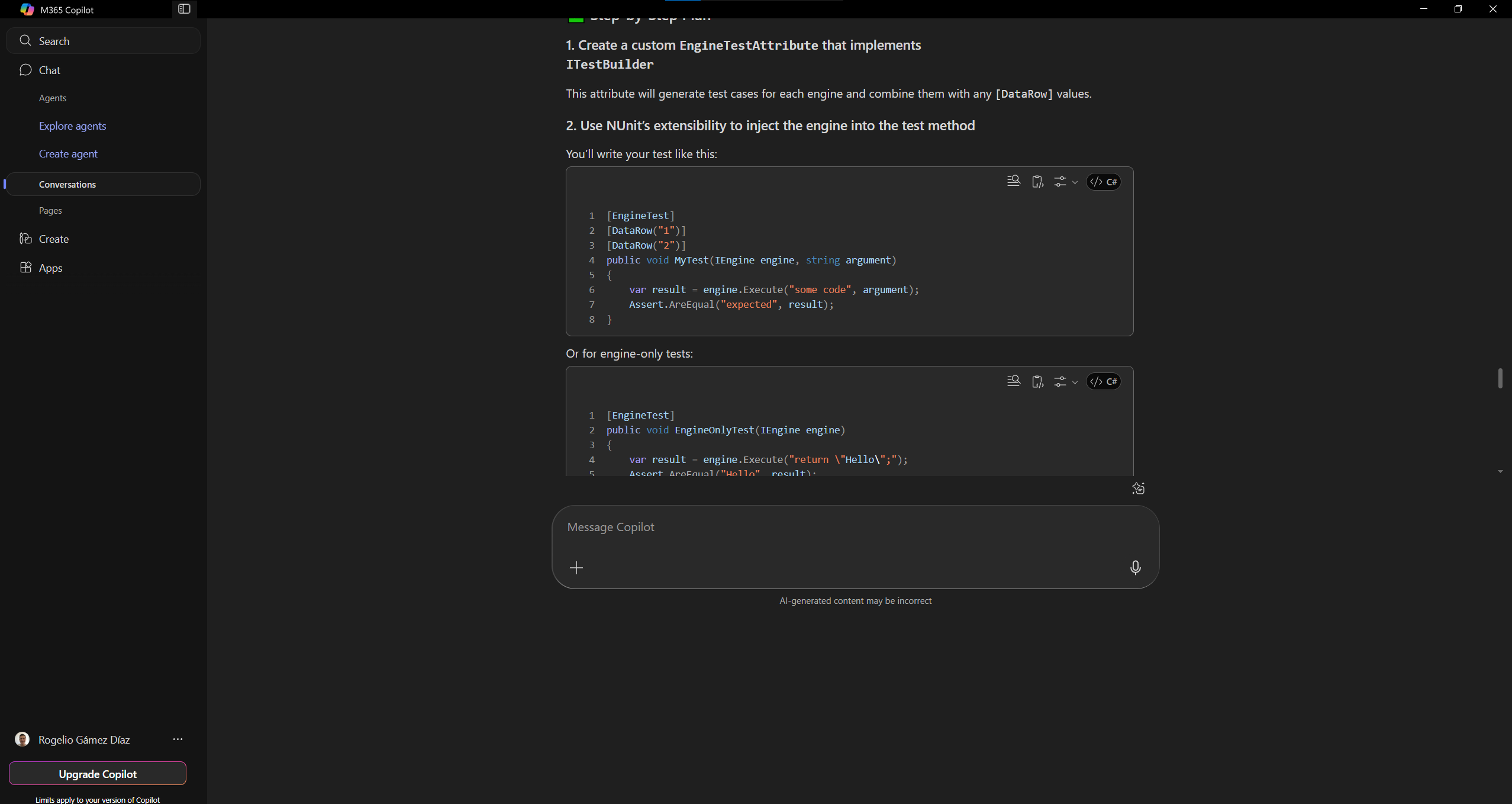Open the Chat section
The height and width of the screenshot is (804, 1512).
click(49, 70)
